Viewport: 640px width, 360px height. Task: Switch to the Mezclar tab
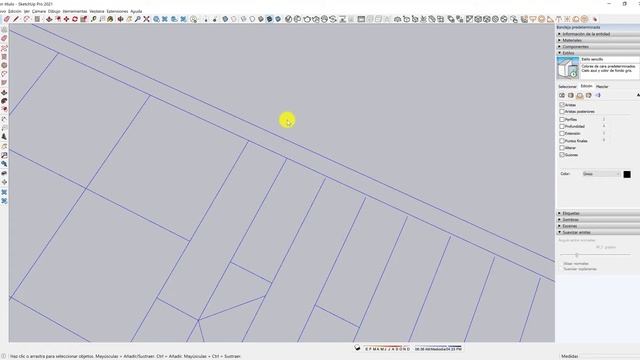602,87
